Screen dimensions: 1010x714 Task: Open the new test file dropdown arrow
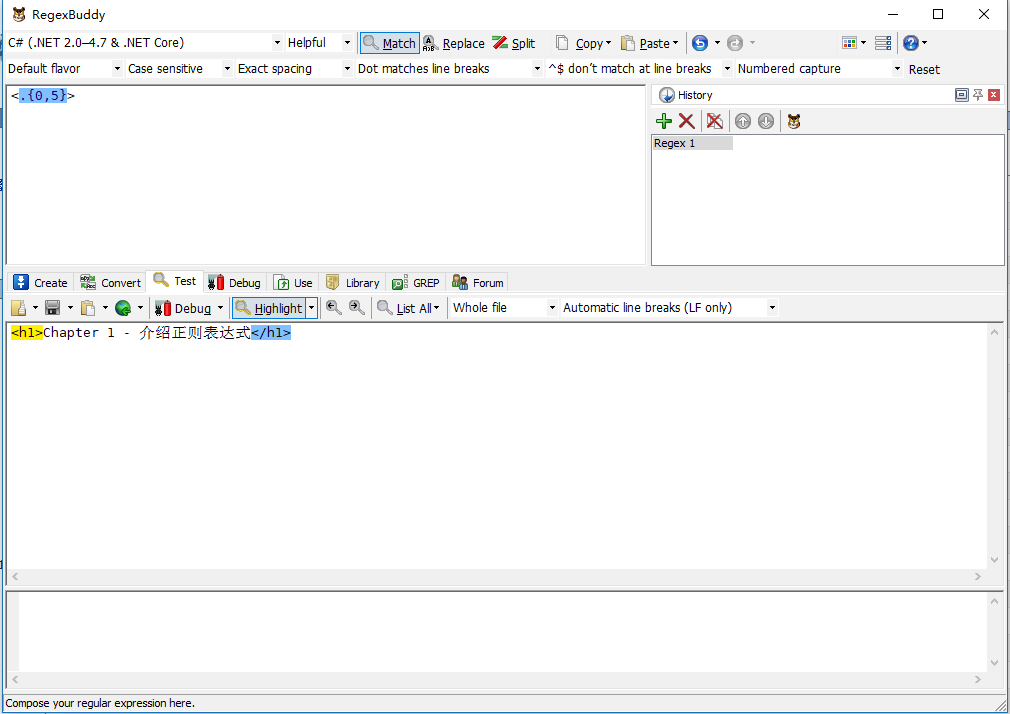click(x=35, y=308)
